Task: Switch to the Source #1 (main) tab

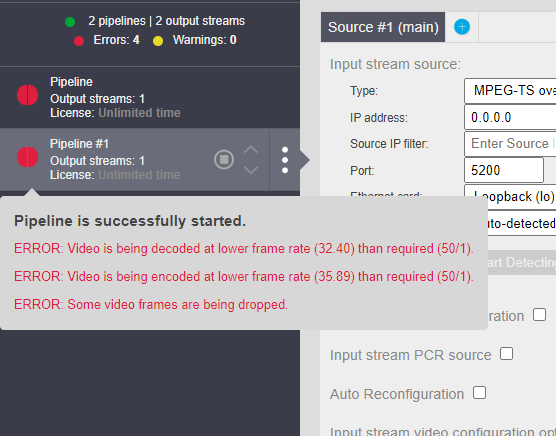Action: pyautogui.click(x=383, y=27)
